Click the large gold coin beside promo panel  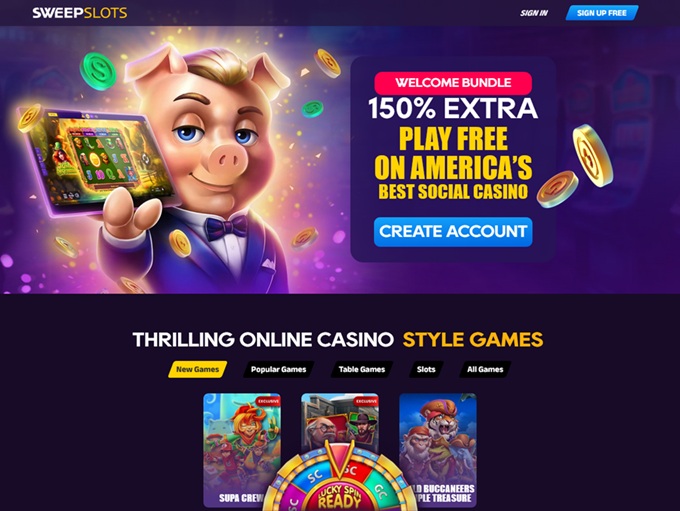pos(592,155)
